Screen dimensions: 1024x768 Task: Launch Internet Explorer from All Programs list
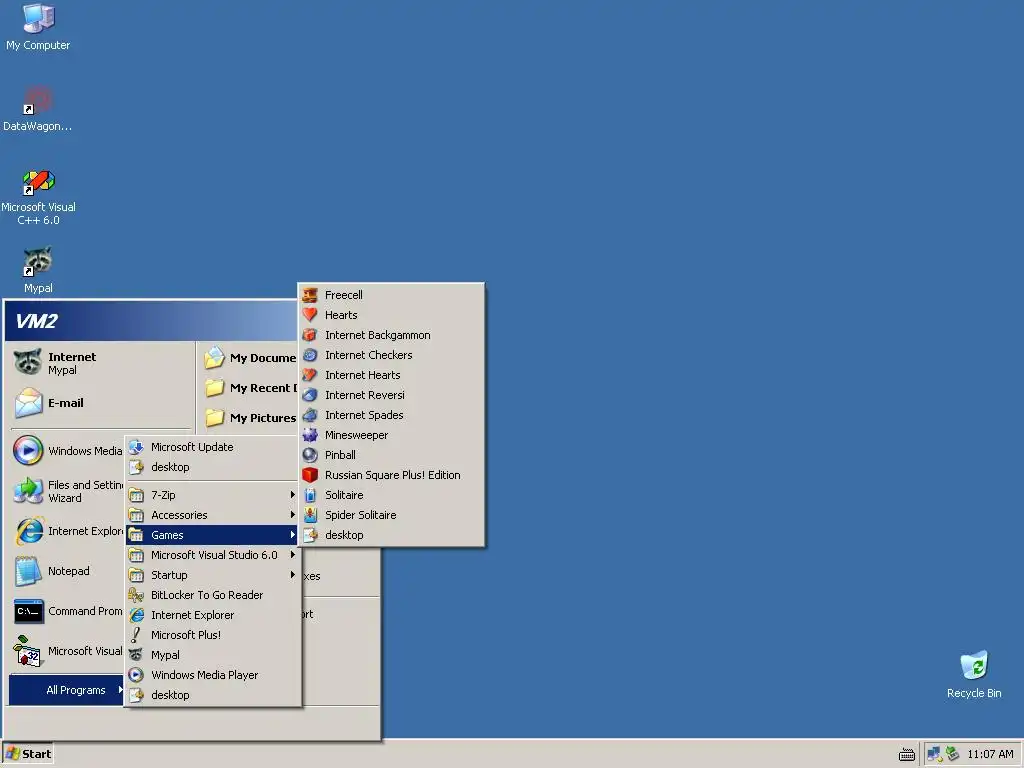tap(213, 615)
